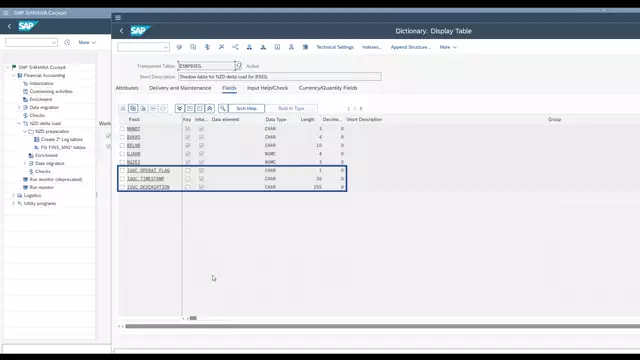The width and height of the screenshot is (640, 360).
Task: Collapse the SNP S/4HANA Cockpit root node
Action: pyautogui.click(x=7, y=67)
